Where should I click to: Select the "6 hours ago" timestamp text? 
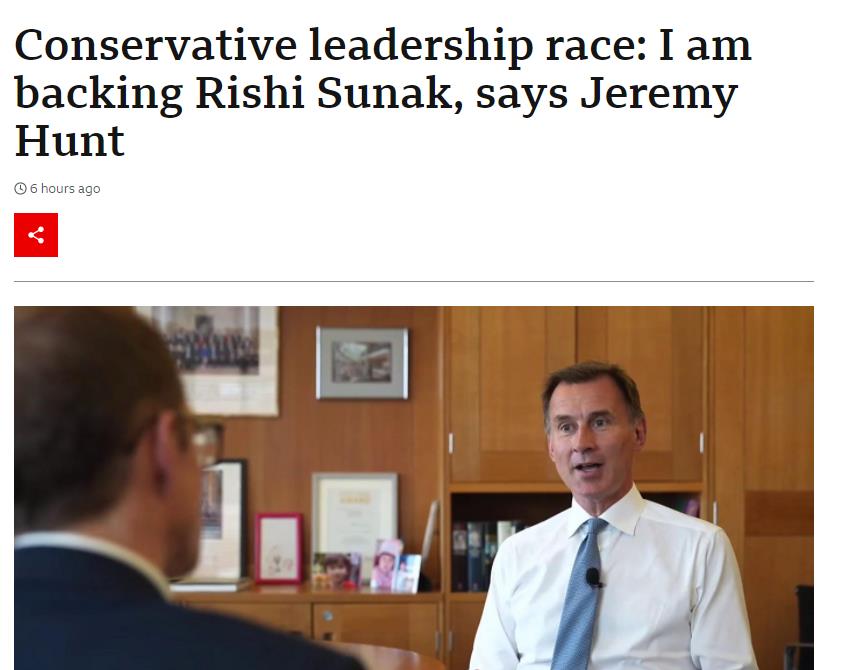(65, 189)
